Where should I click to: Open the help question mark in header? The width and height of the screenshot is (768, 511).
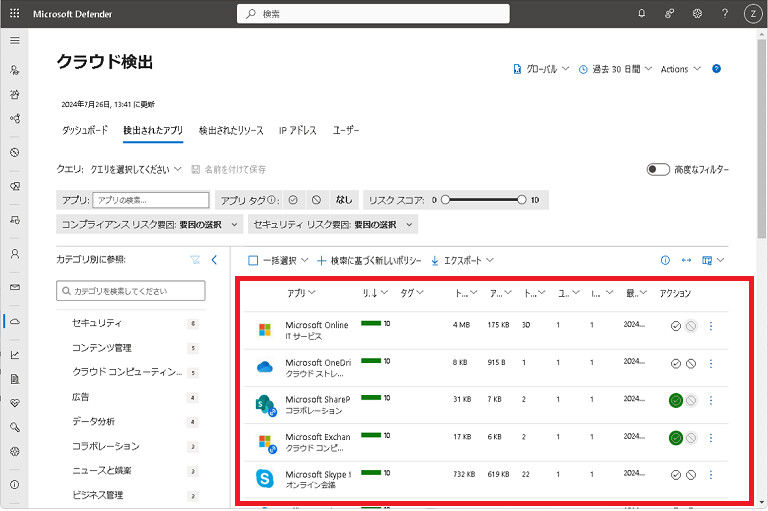click(725, 14)
